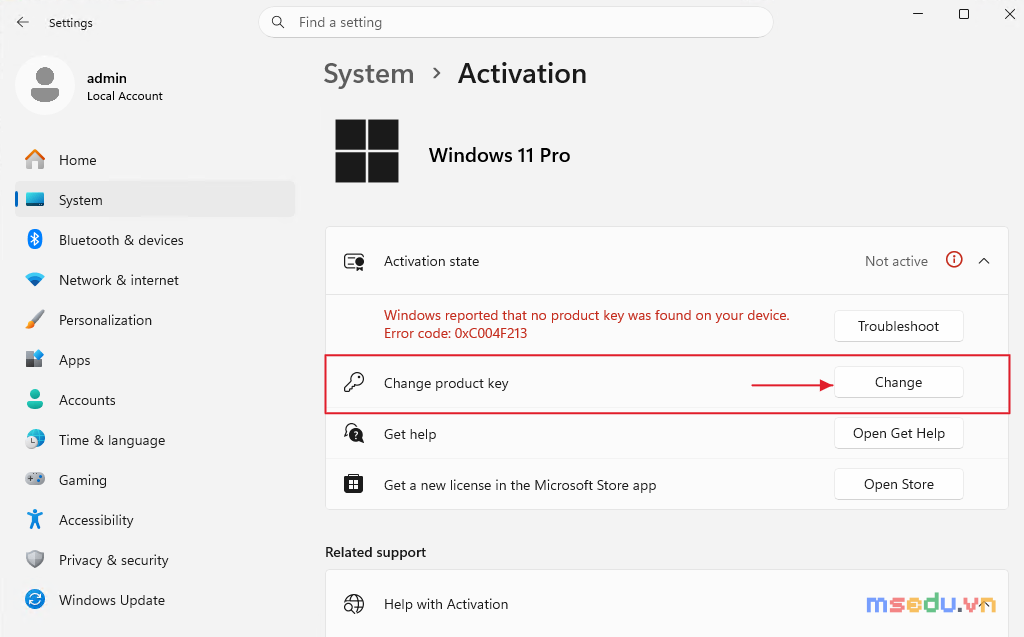The height and width of the screenshot is (637, 1024).
Task: Click the Find a setting search field
Action: (x=516, y=22)
